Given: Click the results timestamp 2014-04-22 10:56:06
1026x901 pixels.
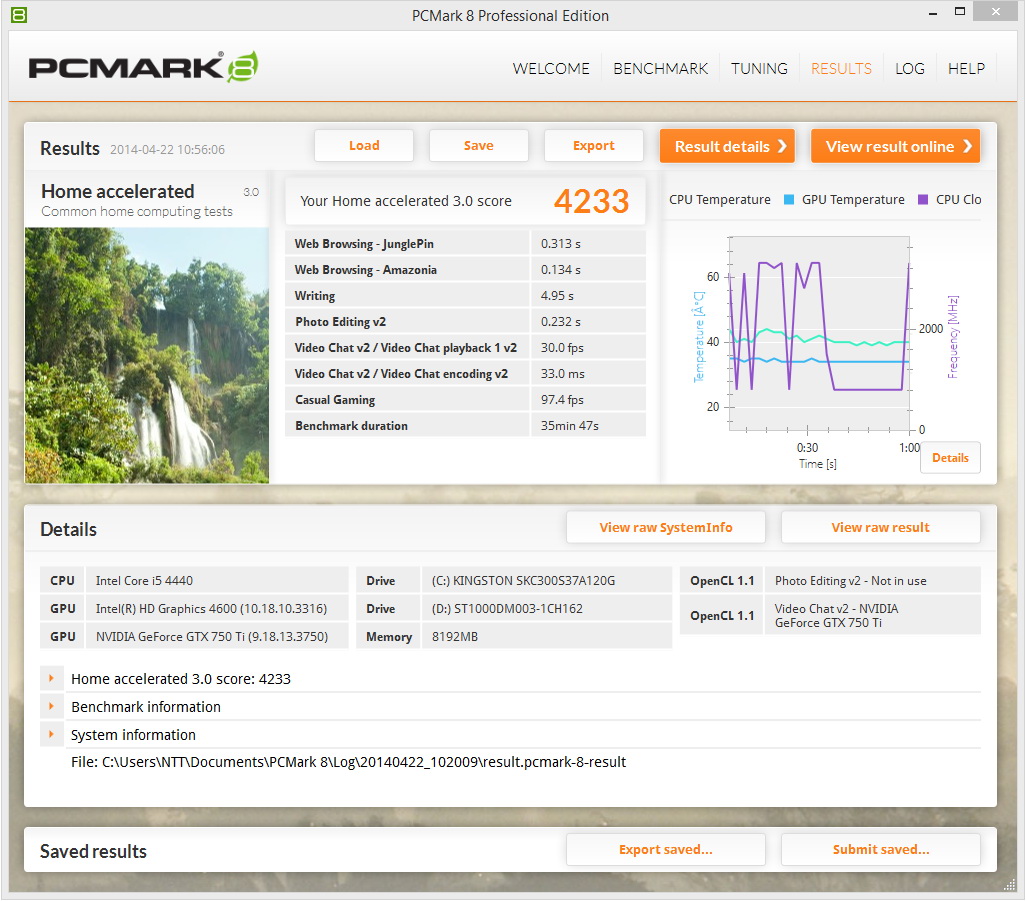Looking at the screenshot, I should pyautogui.click(x=167, y=149).
